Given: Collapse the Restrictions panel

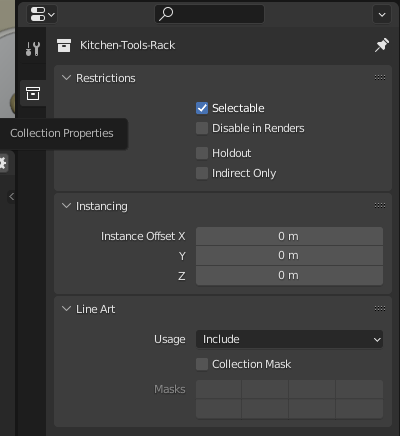Looking at the screenshot, I should pos(66,78).
